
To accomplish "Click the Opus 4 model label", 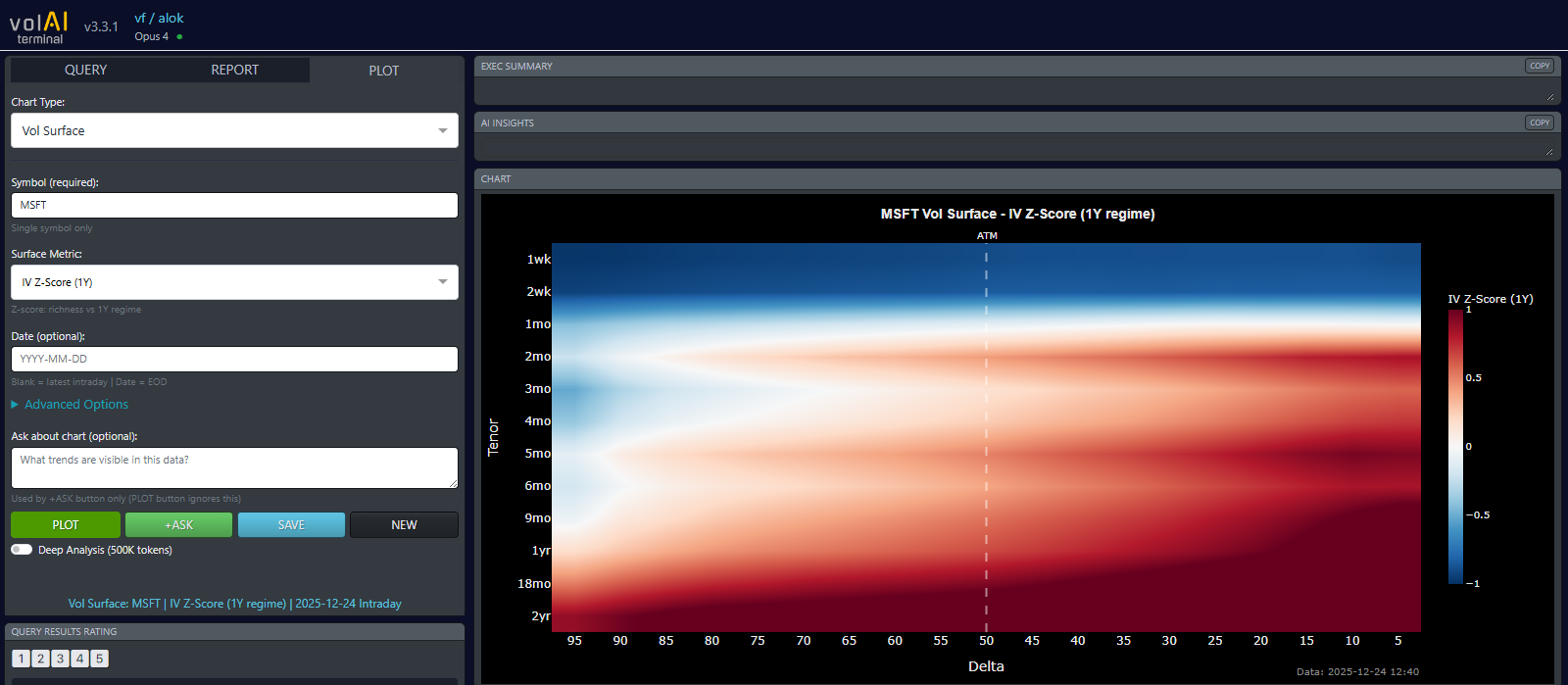I will point(152,36).
